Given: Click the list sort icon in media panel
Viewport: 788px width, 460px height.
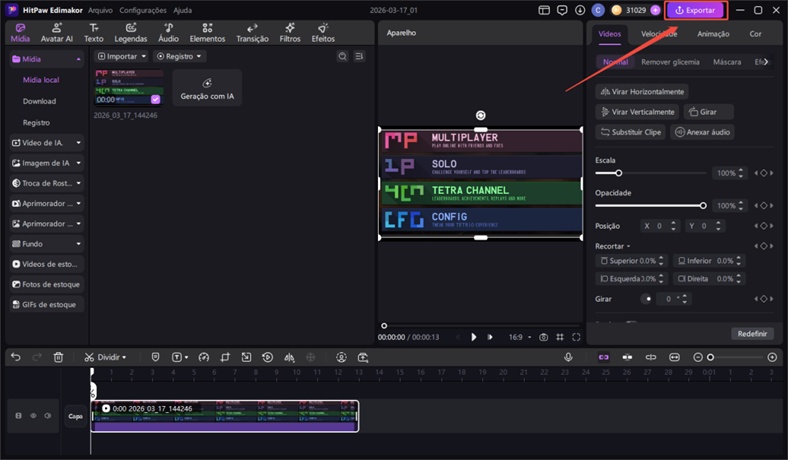Looking at the screenshot, I should 359,56.
